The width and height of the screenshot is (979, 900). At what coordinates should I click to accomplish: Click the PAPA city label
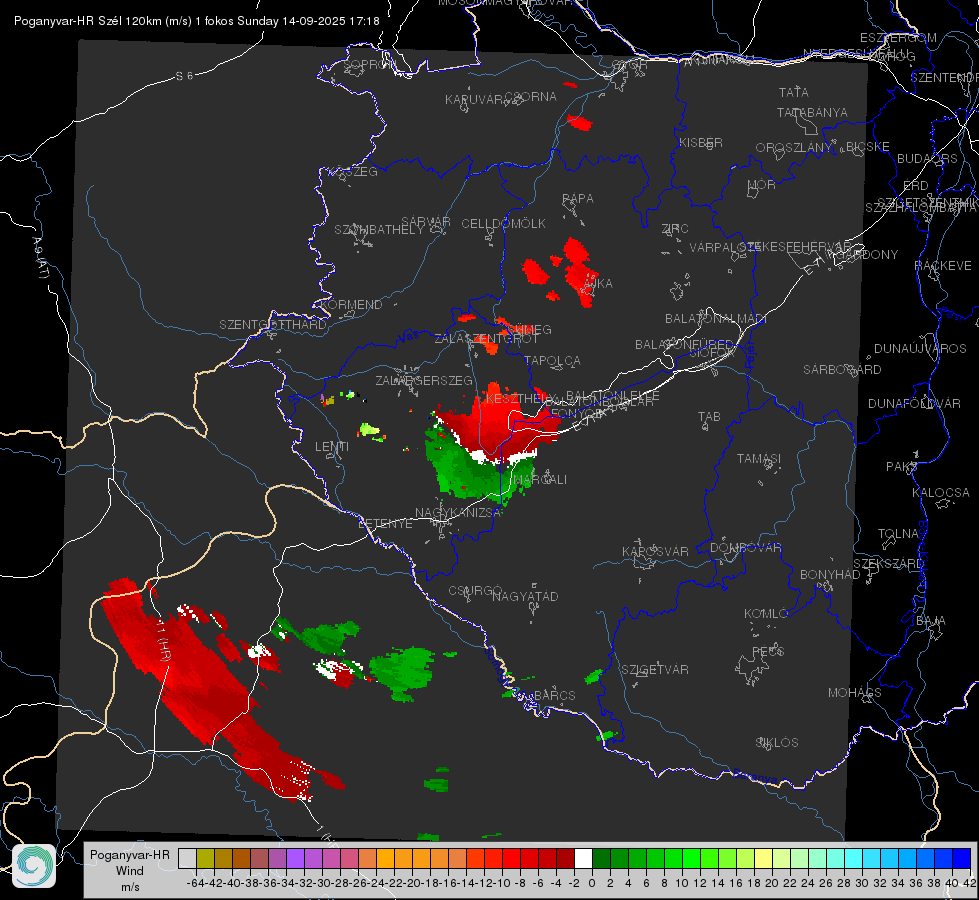click(578, 199)
